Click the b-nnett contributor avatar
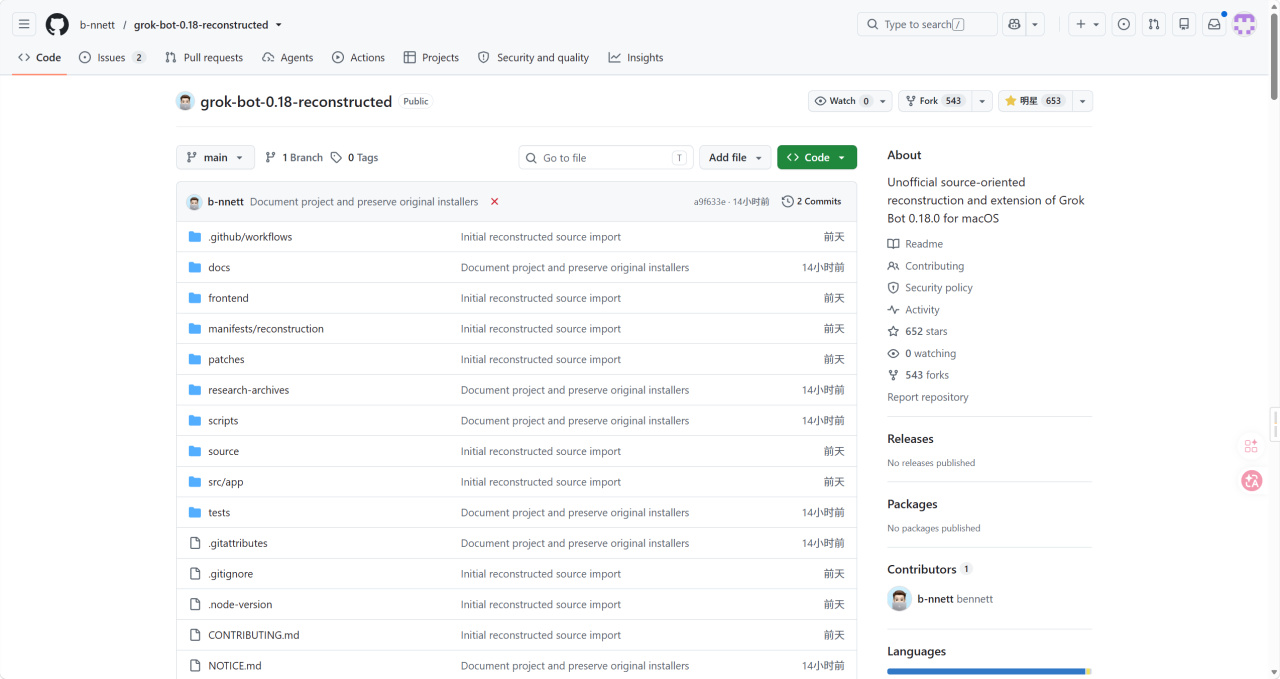 [x=899, y=599]
